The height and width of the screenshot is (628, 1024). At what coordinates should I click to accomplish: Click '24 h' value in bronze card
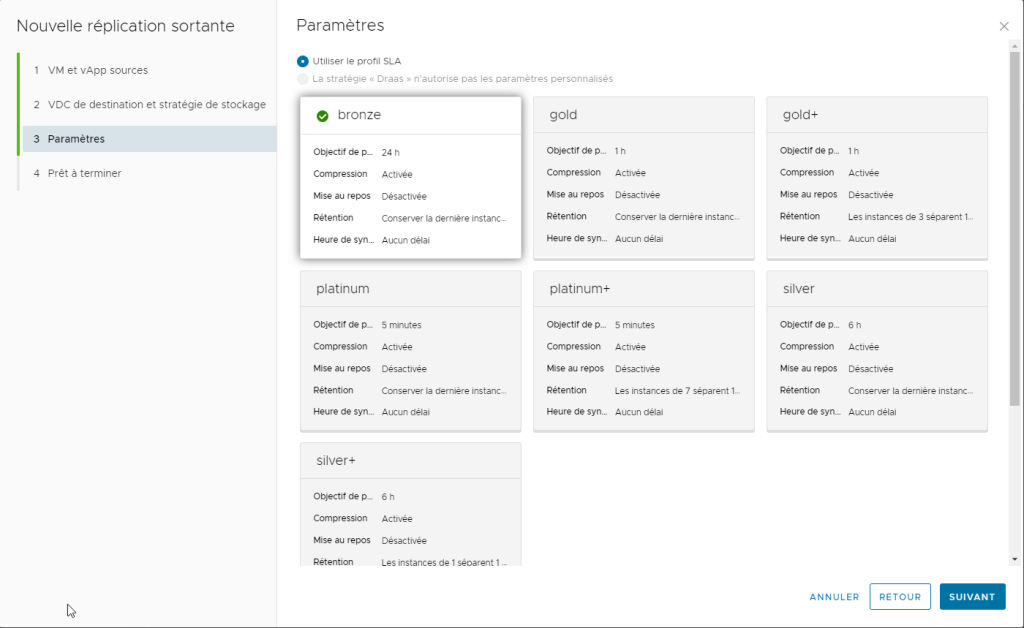coord(391,152)
